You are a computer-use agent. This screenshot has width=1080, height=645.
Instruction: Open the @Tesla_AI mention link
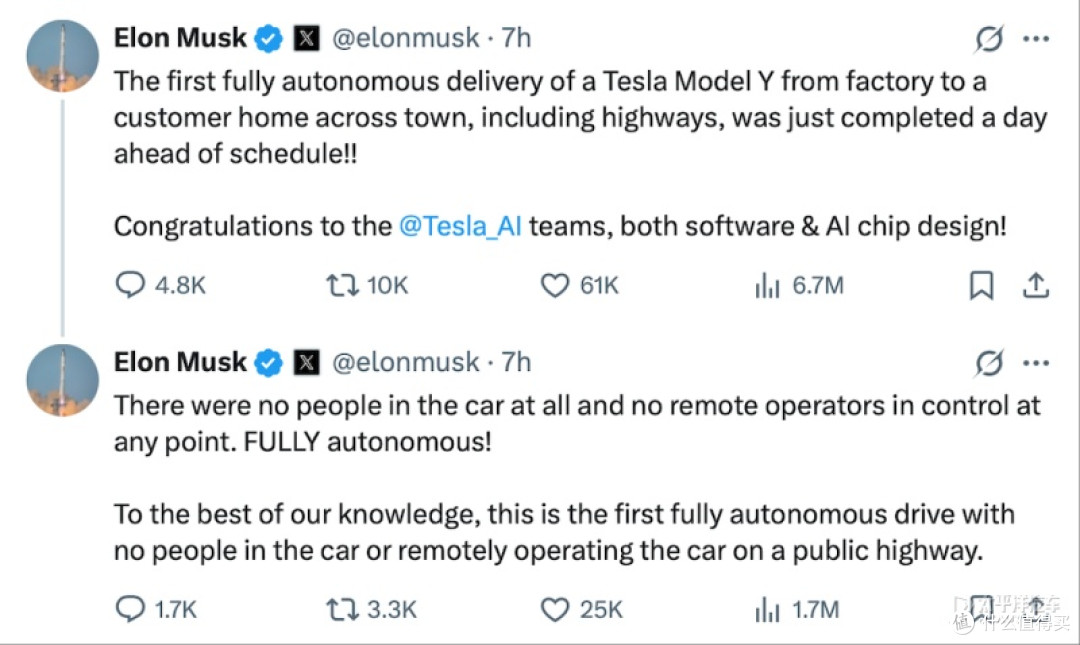tap(460, 226)
